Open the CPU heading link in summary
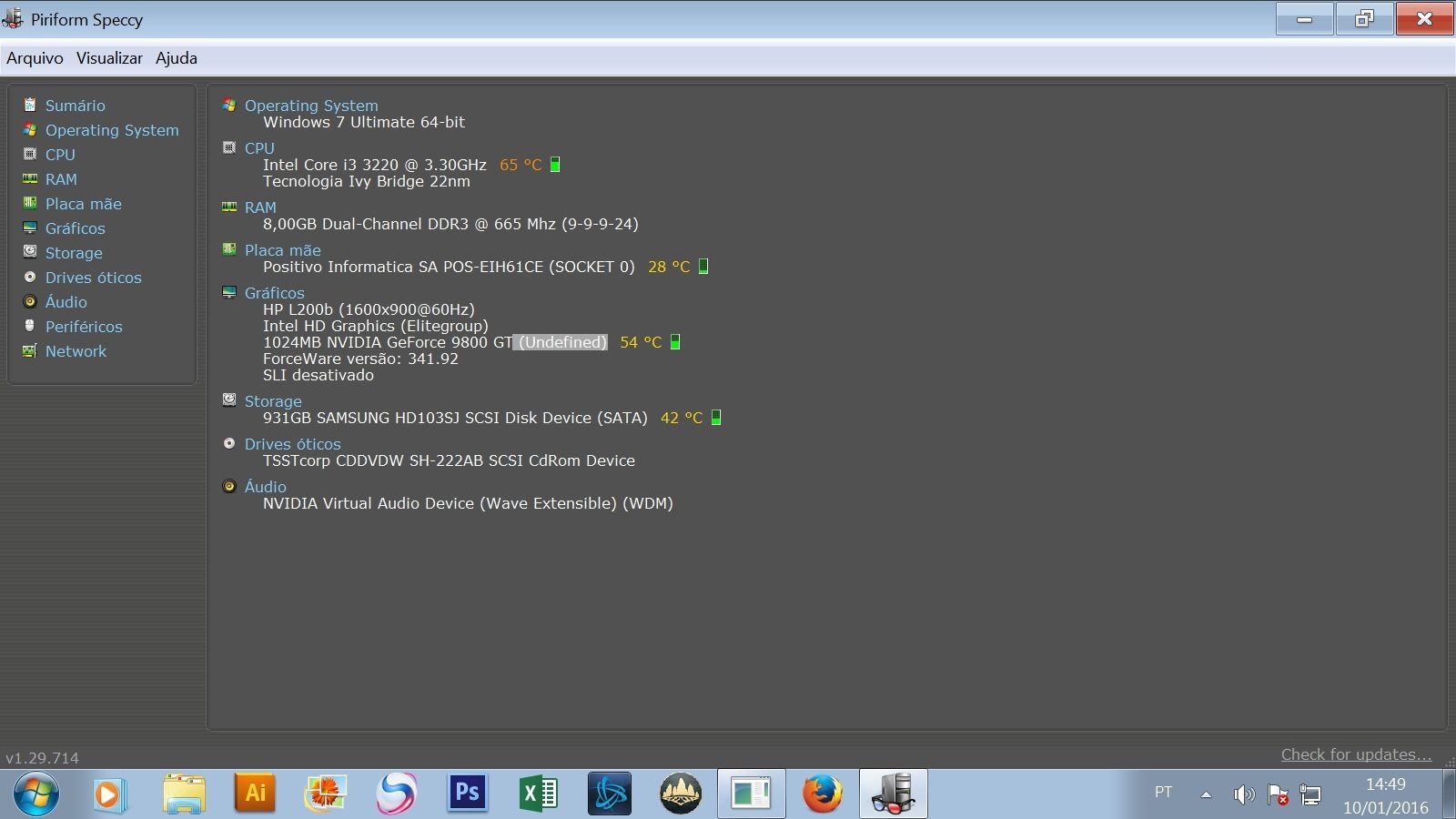 coord(259,148)
